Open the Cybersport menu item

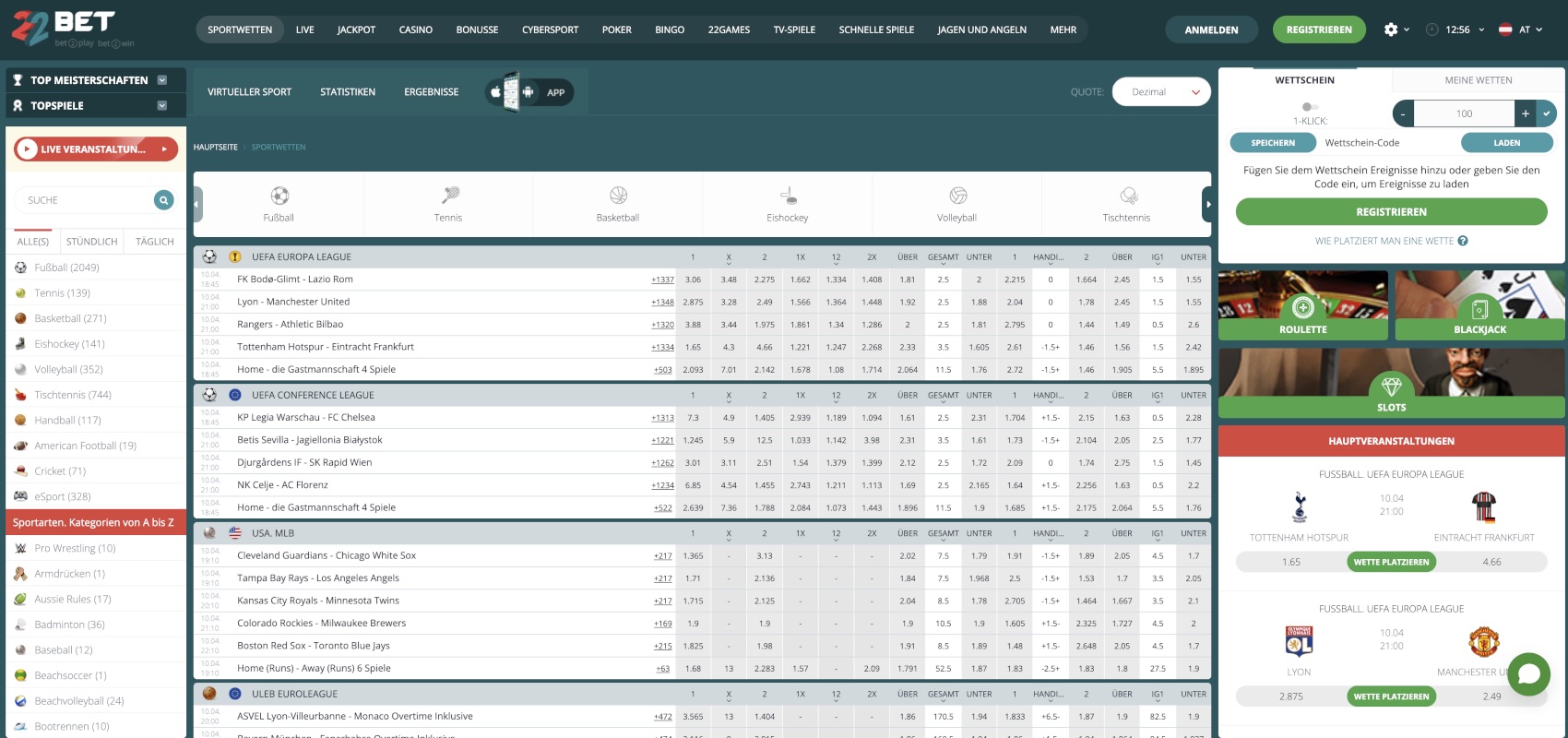[550, 30]
